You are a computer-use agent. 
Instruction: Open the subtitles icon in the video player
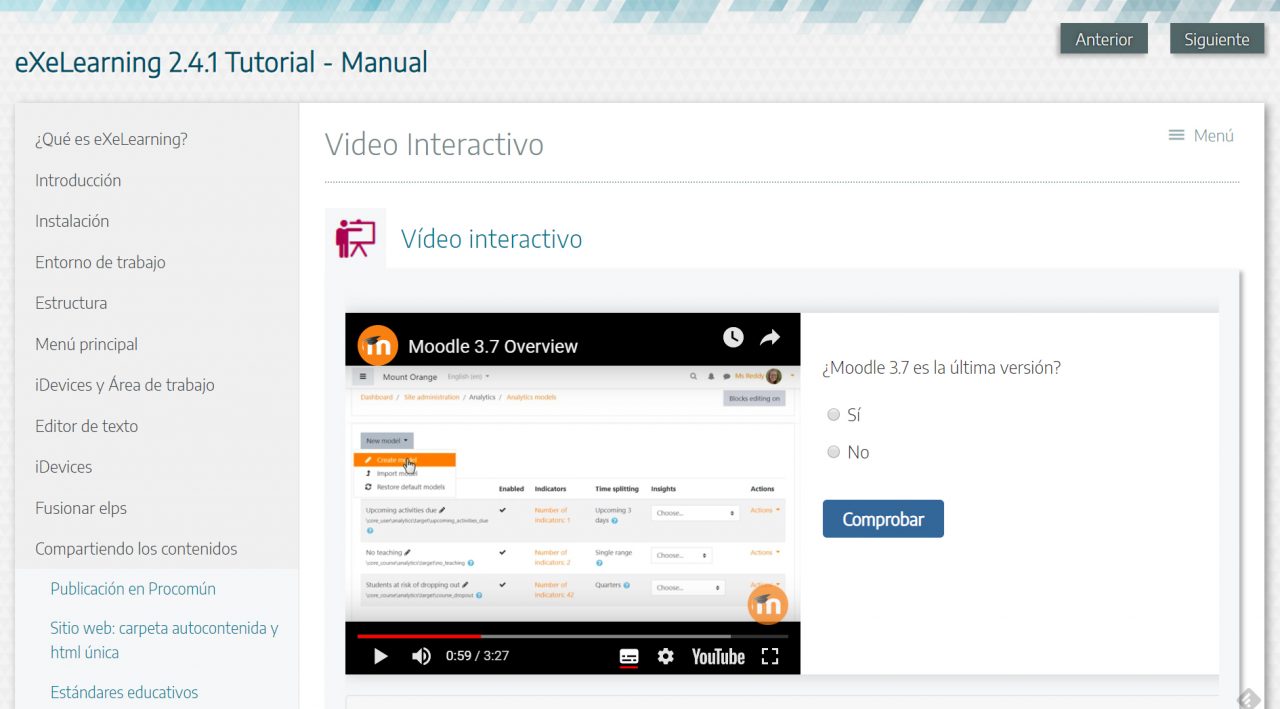pos(629,657)
